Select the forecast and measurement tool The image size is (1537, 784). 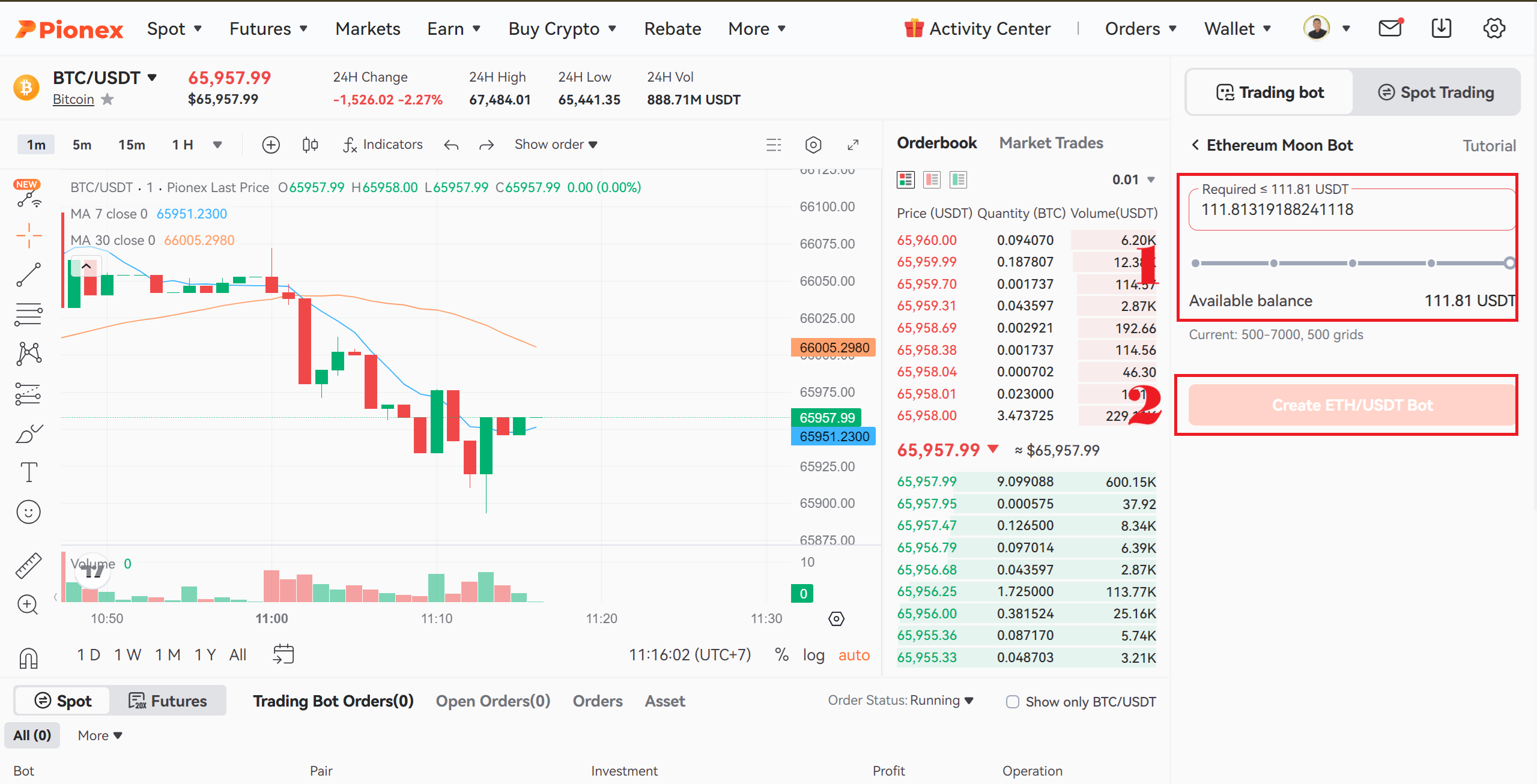(29, 394)
